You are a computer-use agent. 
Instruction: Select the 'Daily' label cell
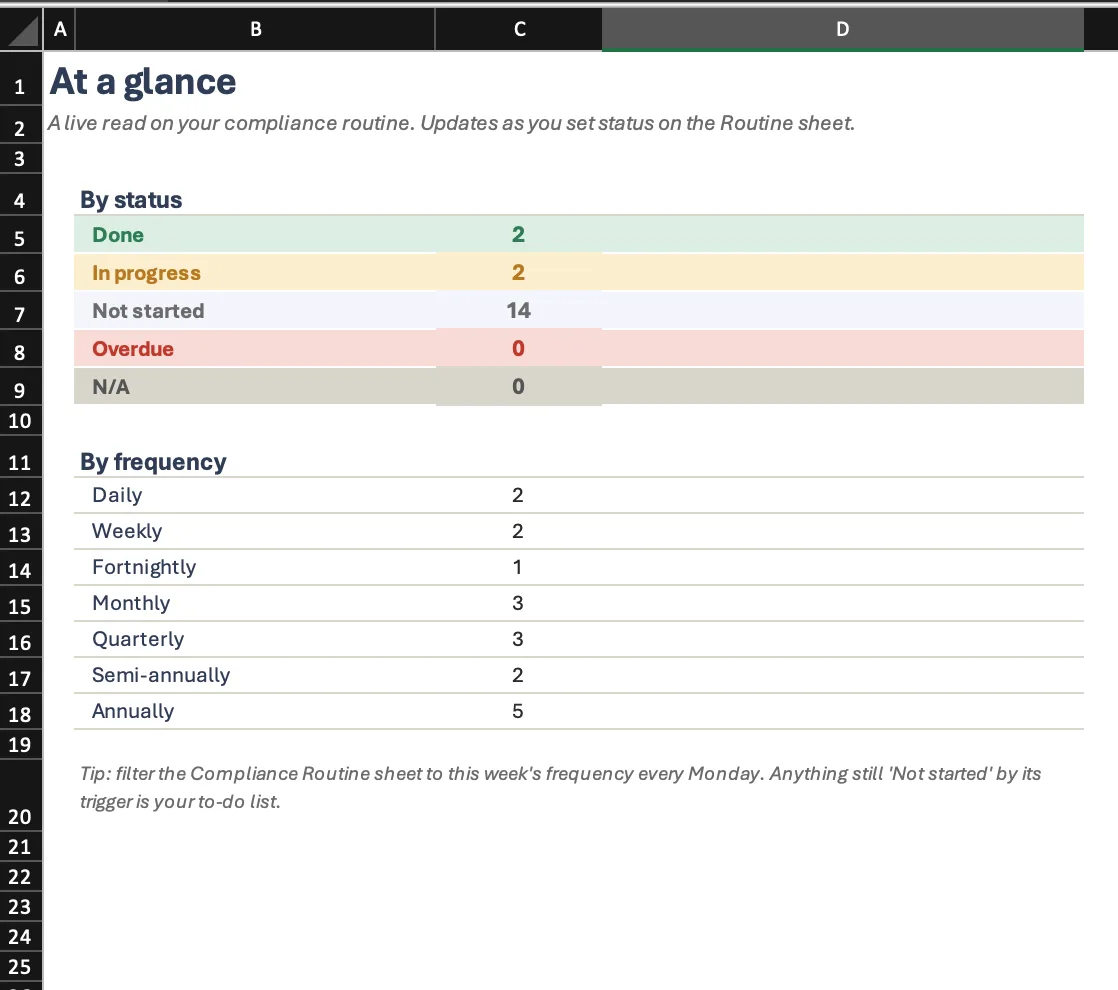tap(255, 495)
